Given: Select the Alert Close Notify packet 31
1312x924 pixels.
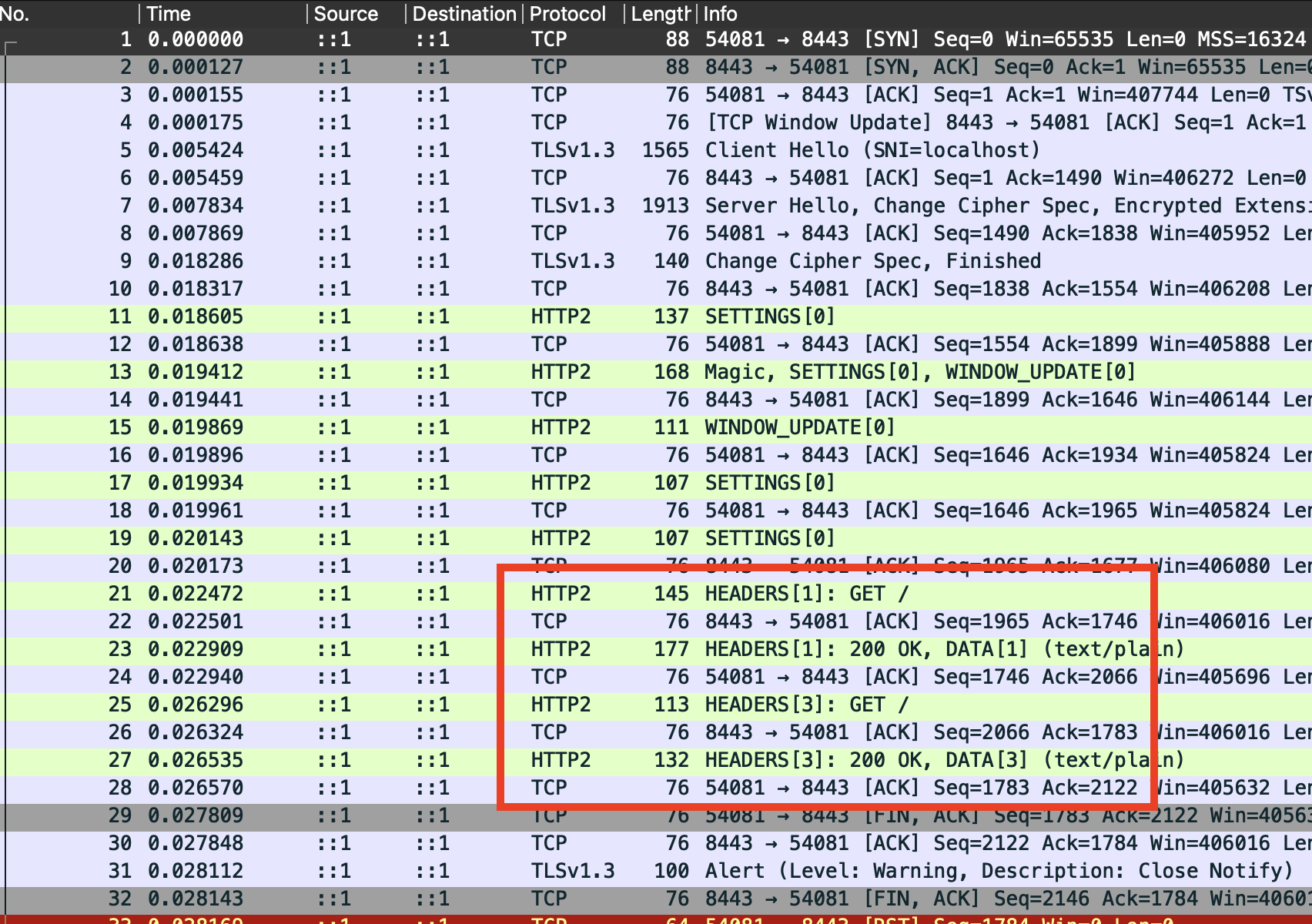Looking at the screenshot, I should pos(656,871).
